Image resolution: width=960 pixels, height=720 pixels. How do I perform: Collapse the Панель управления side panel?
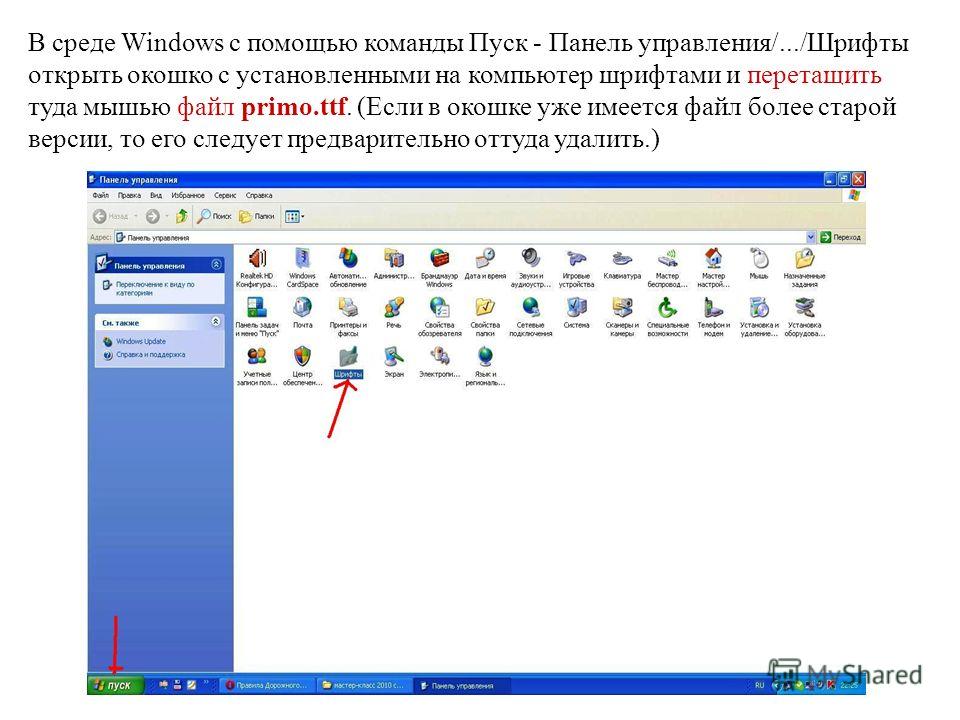(x=216, y=264)
